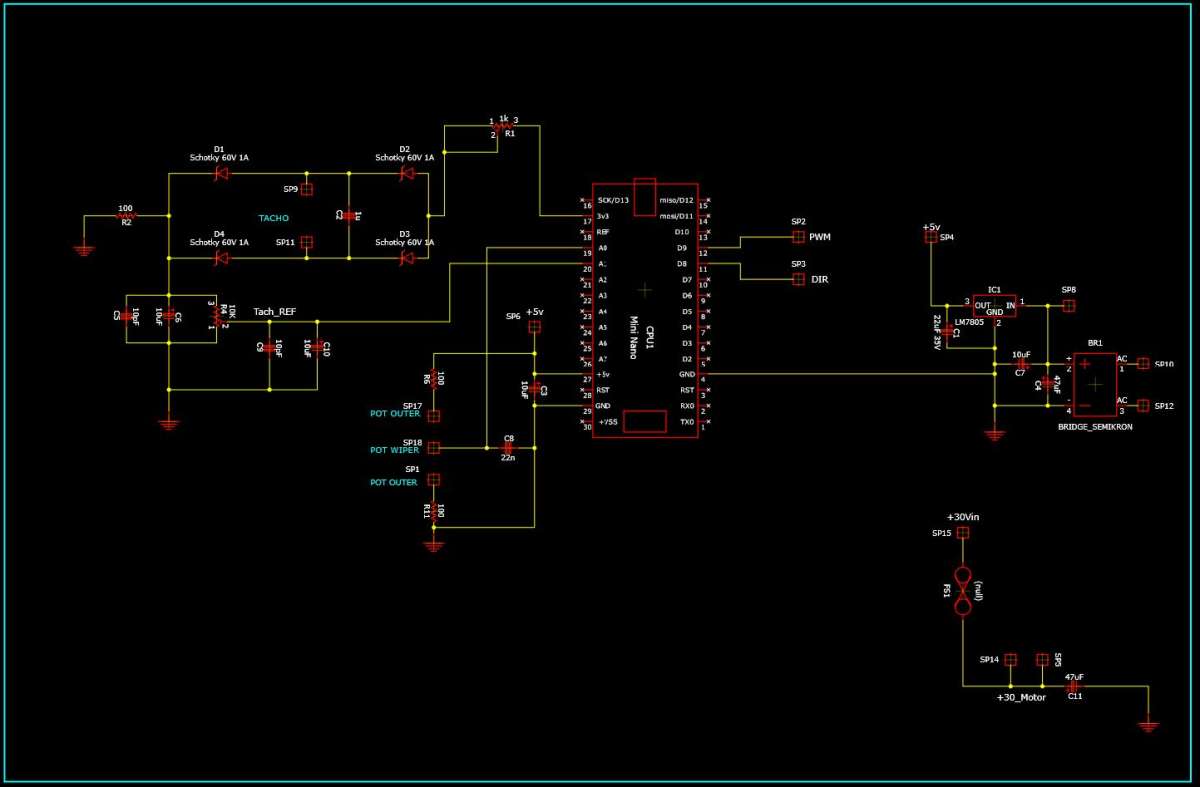Select the D3 Schottky diode symbol
Image resolution: width=1200 pixels, height=787 pixels.
(x=407, y=258)
